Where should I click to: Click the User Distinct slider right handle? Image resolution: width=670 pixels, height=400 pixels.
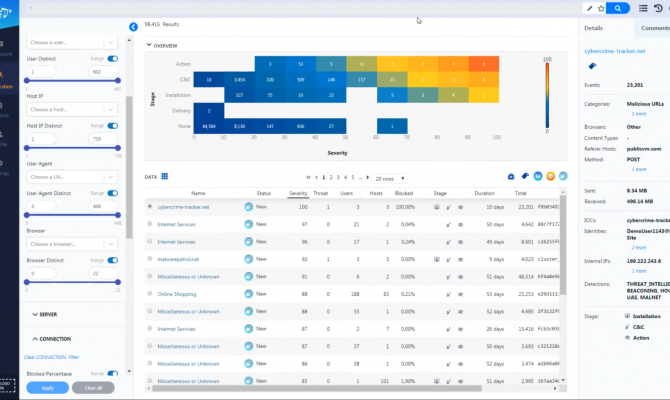pyautogui.click(x=118, y=80)
